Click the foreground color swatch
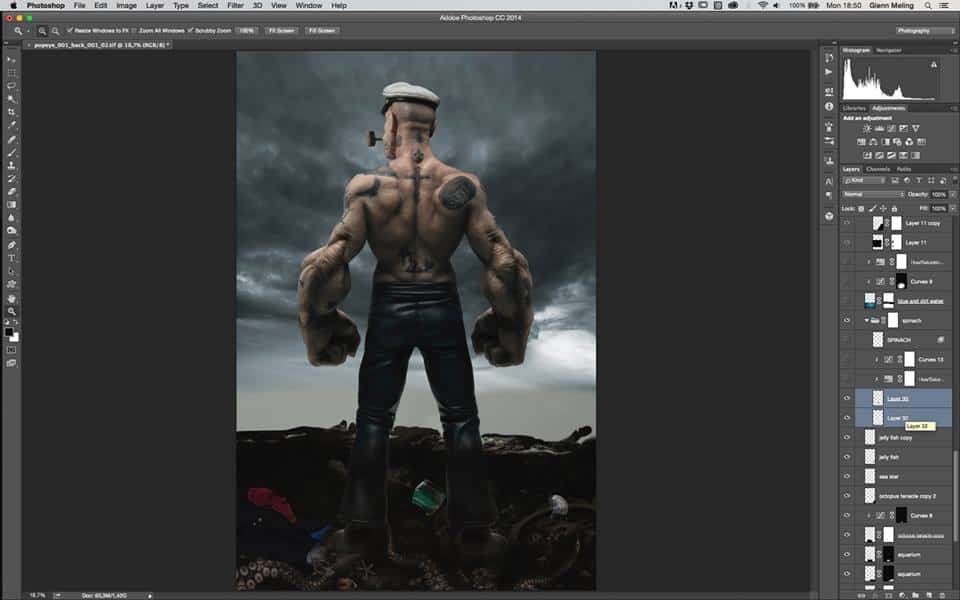Screen dimensions: 960x600 (9, 331)
